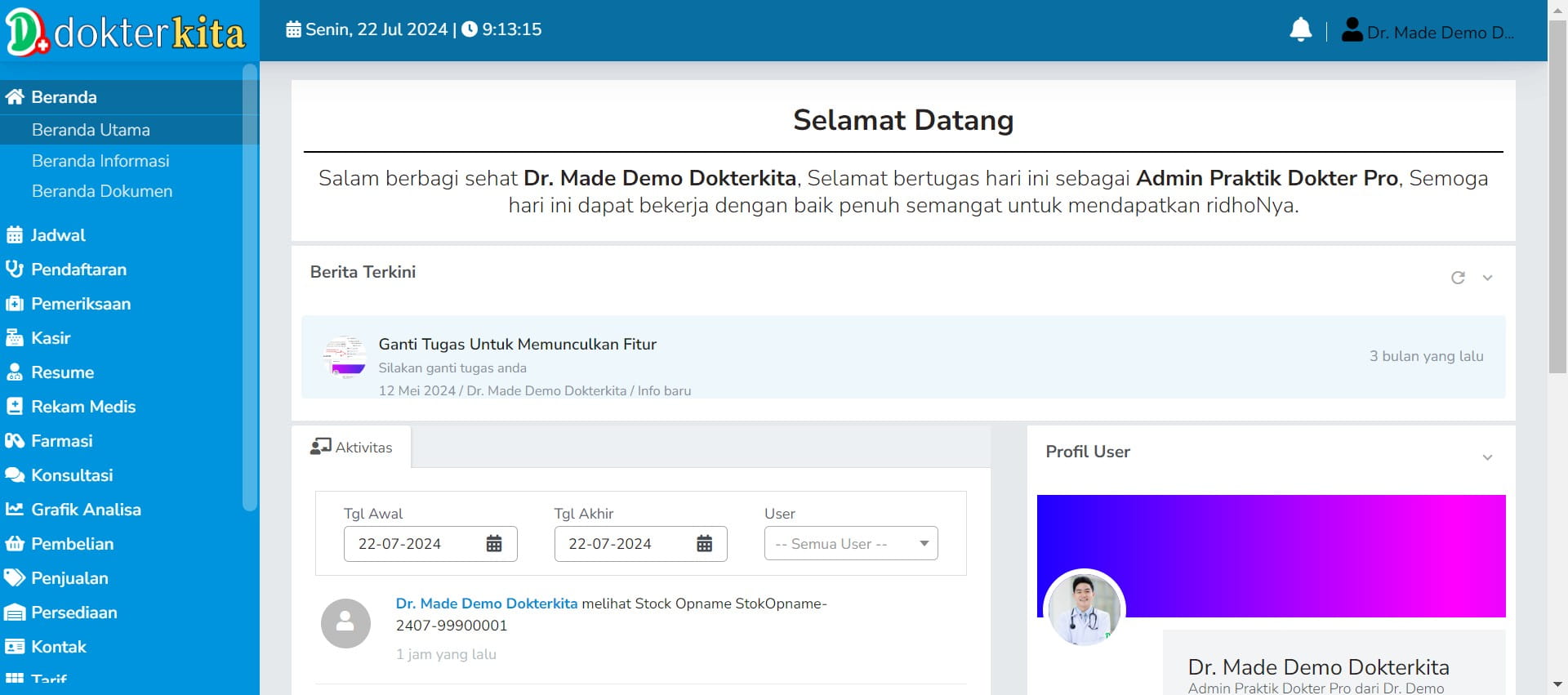Click the notification bell icon
This screenshot has width=1568, height=695.
(x=1300, y=30)
